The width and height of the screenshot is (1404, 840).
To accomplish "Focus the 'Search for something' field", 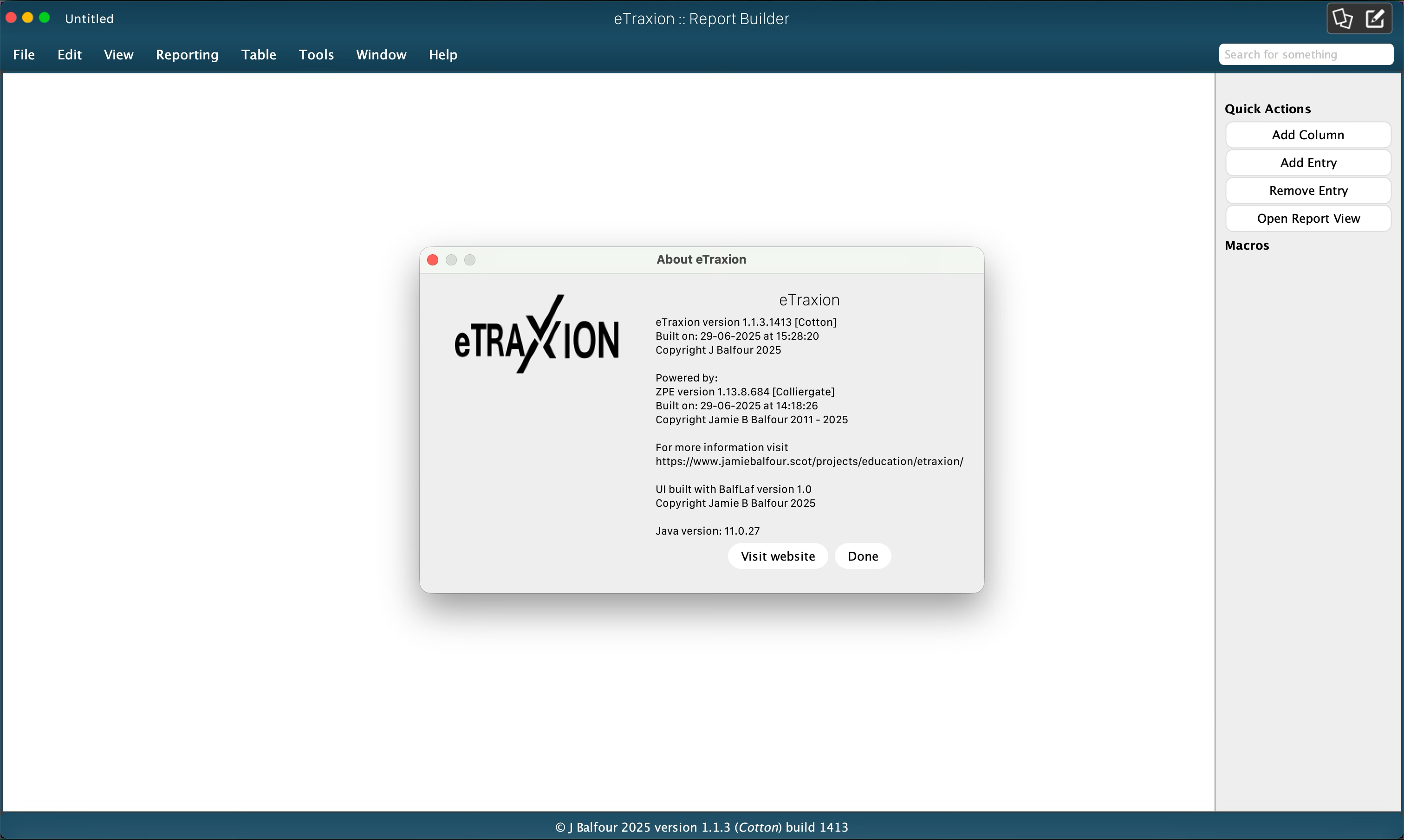I will point(1306,54).
